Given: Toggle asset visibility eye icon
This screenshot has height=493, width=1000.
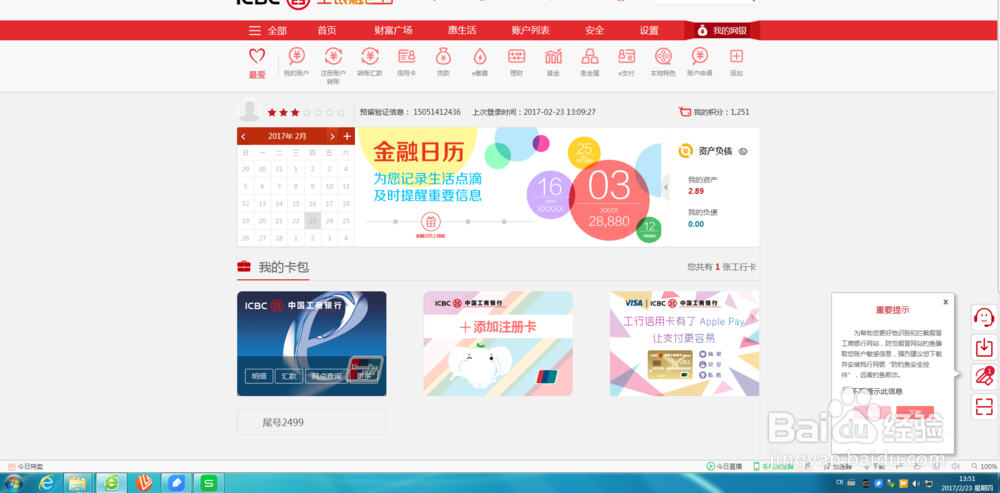Looking at the screenshot, I should point(742,152).
